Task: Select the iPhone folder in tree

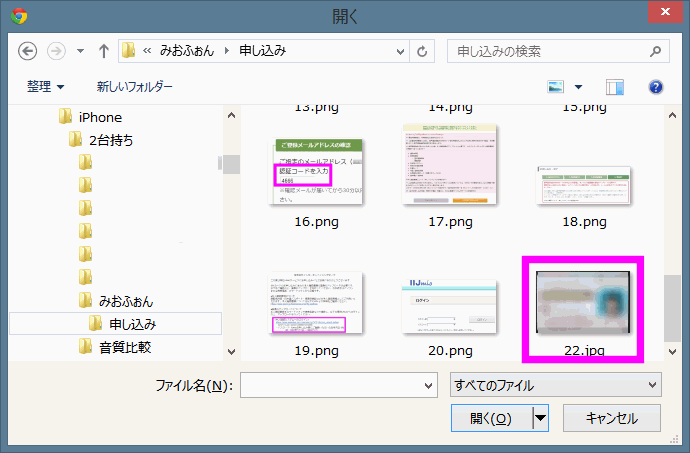Action: [x=100, y=117]
